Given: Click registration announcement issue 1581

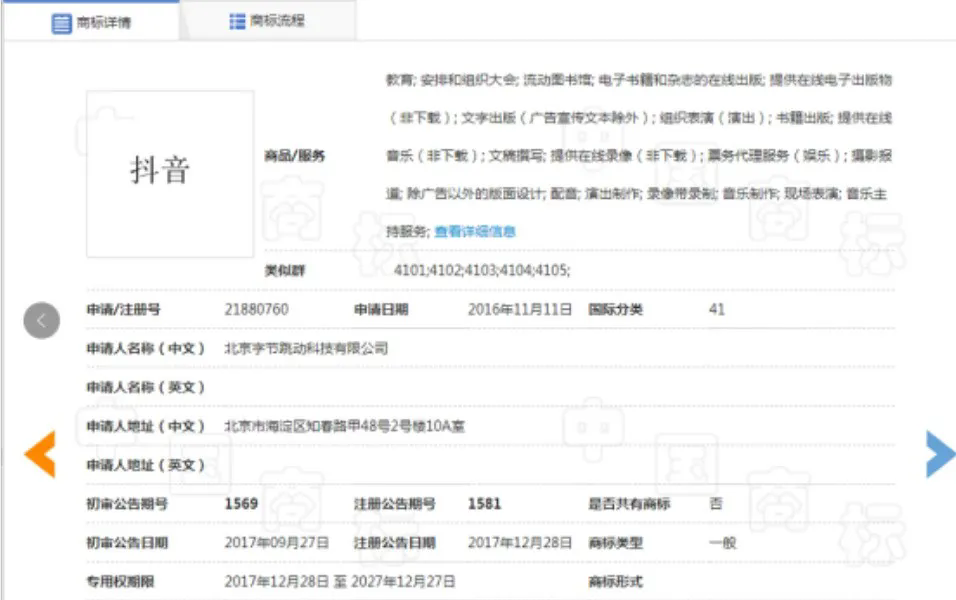Looking at the screenshot, I should (484, 504).
